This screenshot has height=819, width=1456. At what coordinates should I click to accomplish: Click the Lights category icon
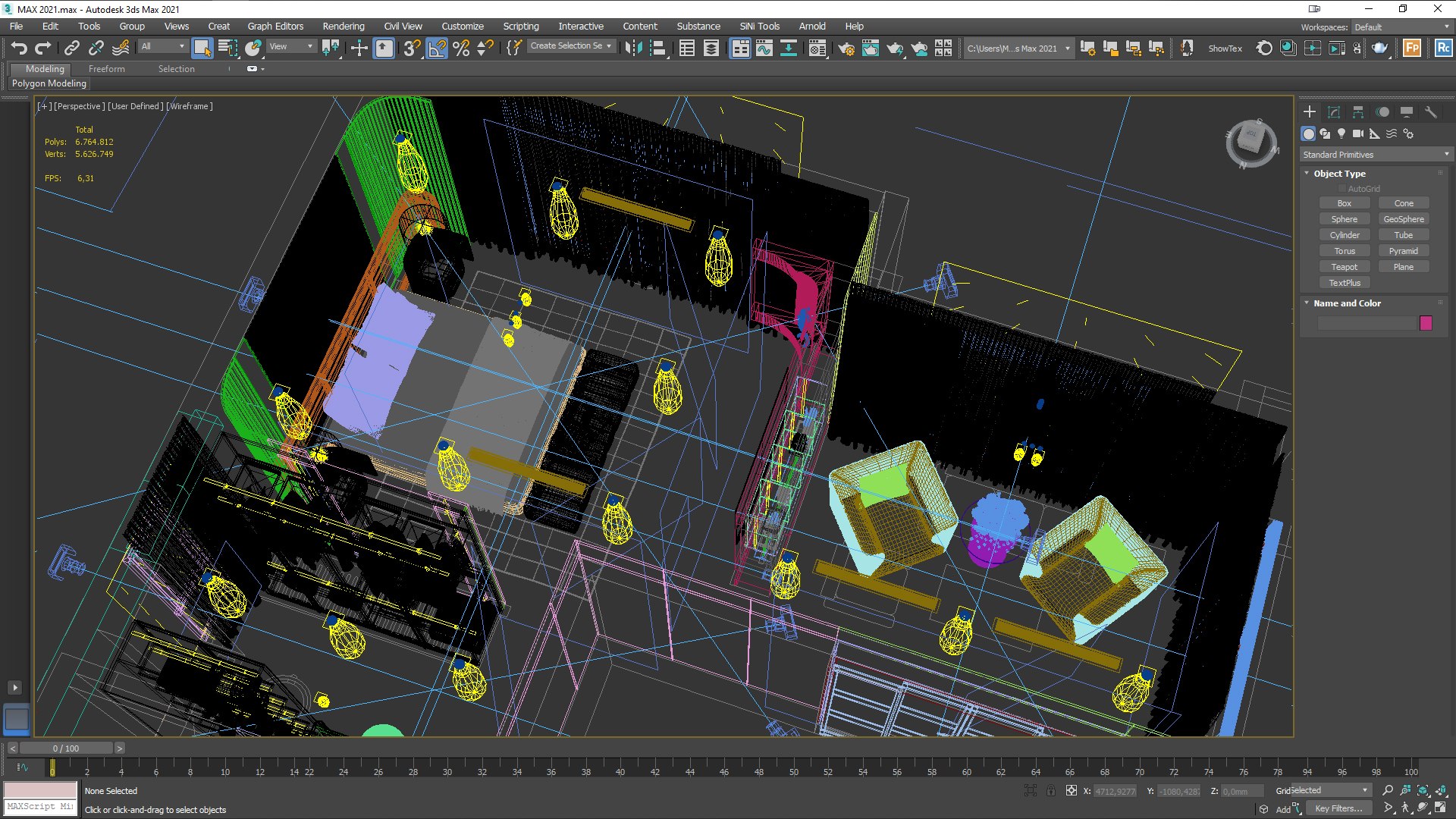1341,133
